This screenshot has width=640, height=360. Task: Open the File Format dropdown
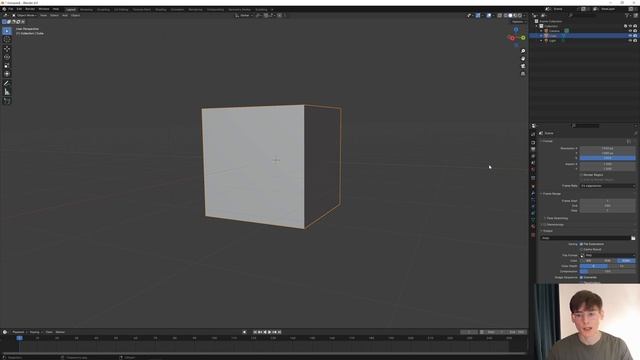click(607, 255)
